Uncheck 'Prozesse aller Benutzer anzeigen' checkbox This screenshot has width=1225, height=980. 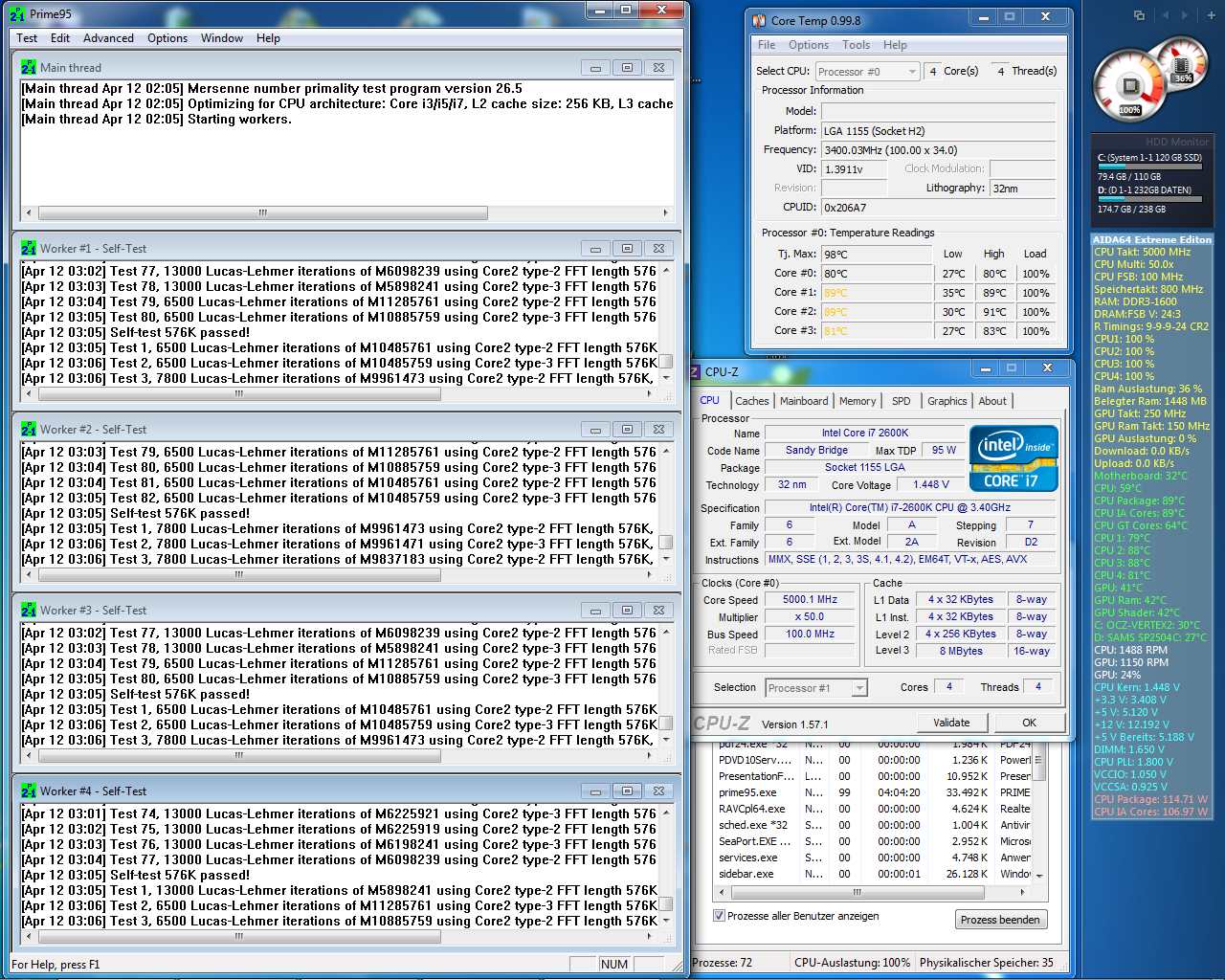(719, 916)
